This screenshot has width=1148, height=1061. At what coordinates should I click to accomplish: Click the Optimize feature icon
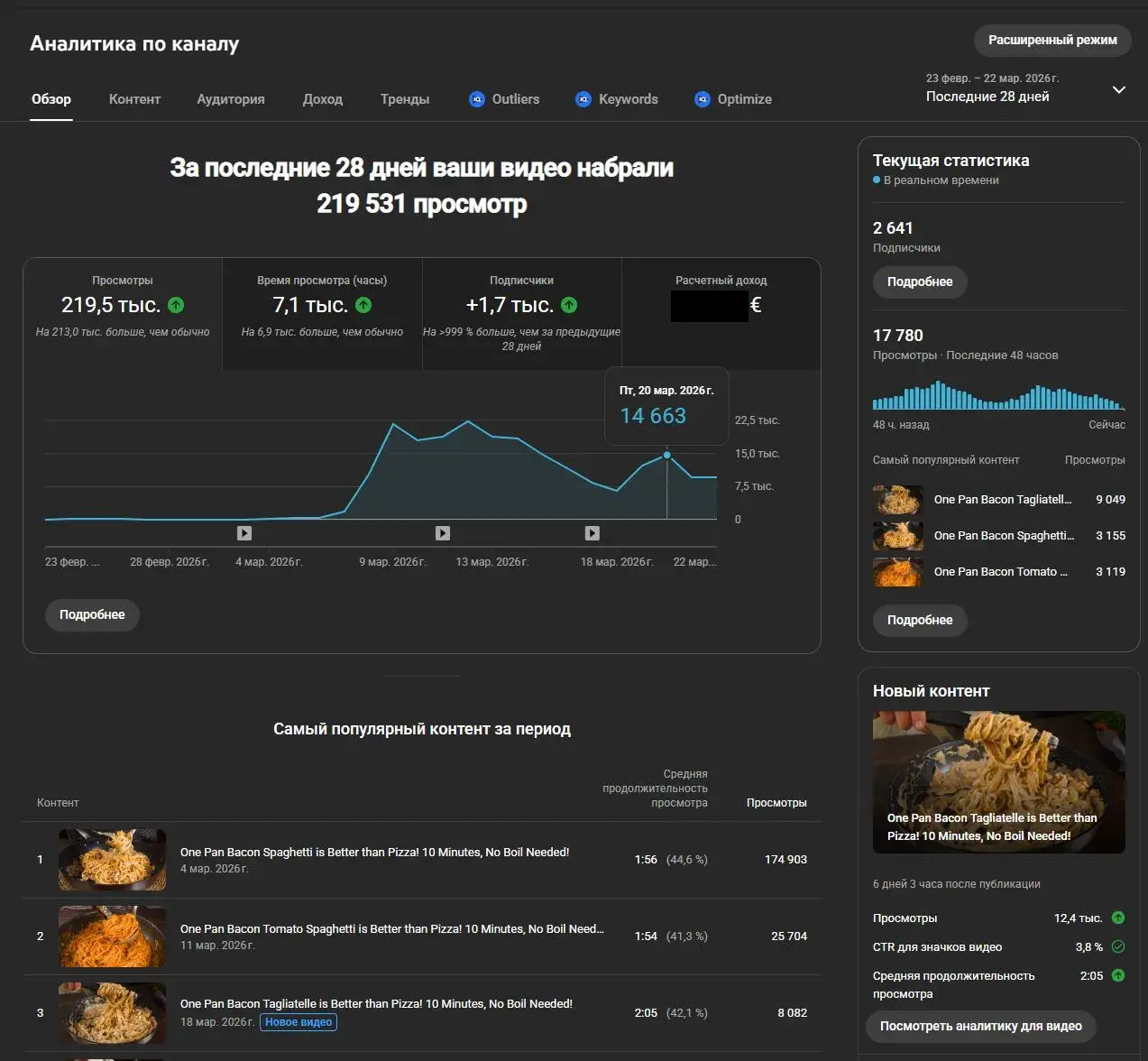point(702,99)
